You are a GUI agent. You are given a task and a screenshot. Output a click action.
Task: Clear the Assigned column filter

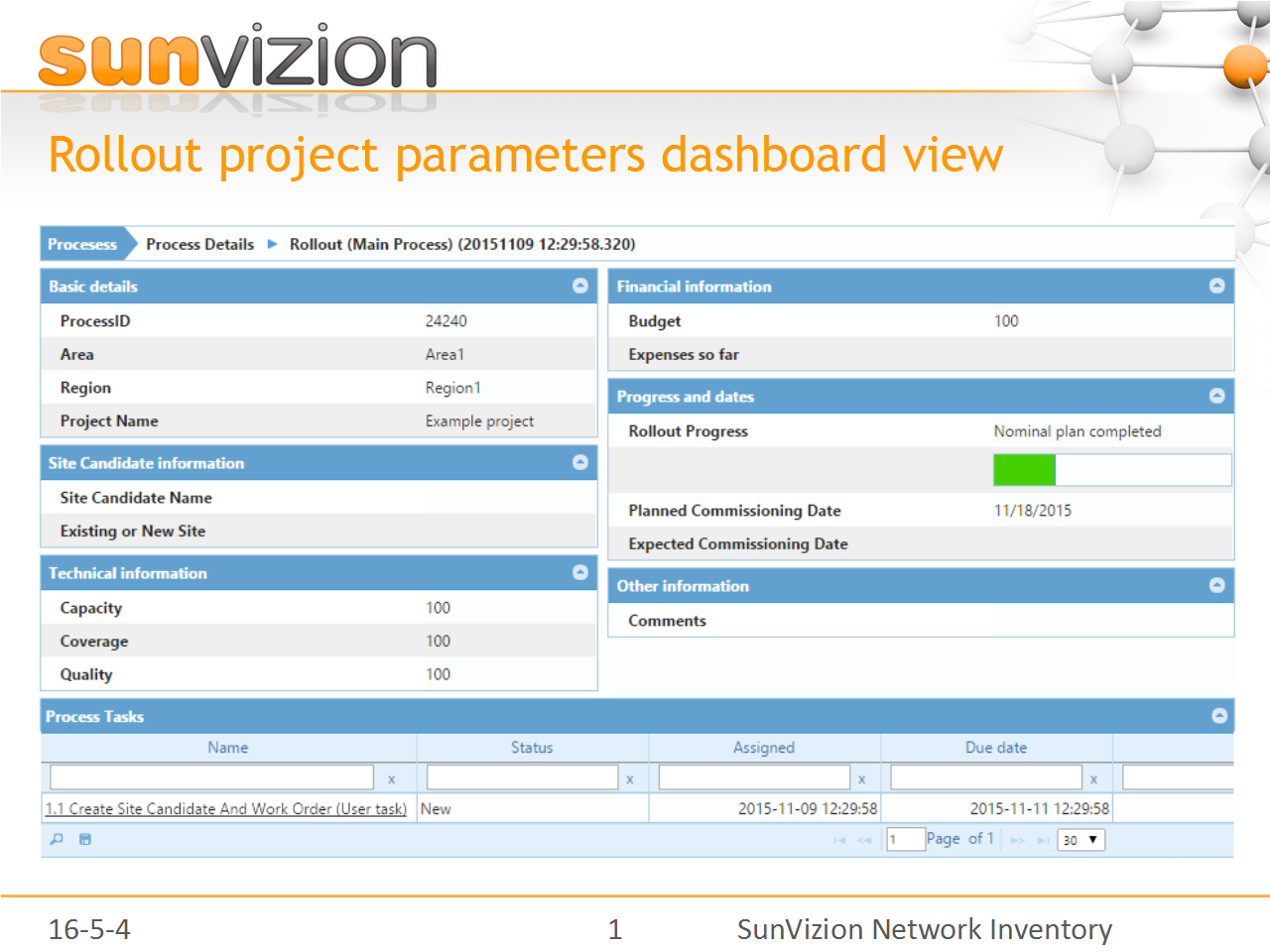click(x=861, y=779)
